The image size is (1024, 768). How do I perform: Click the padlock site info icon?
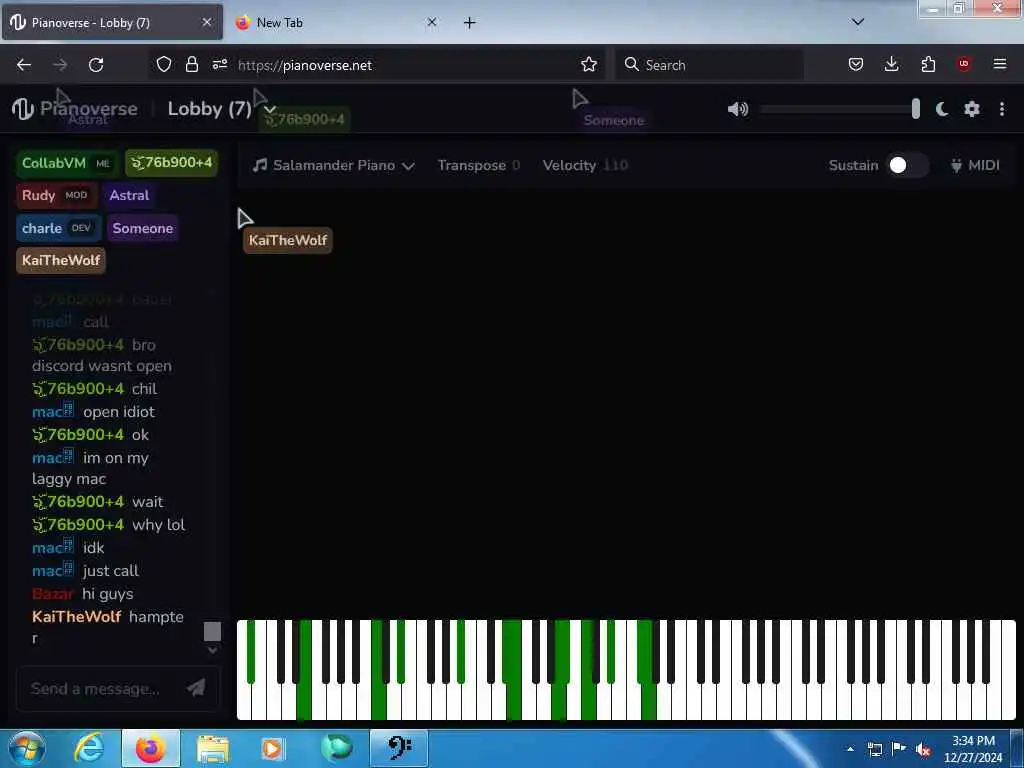click(x=191, y=65)
